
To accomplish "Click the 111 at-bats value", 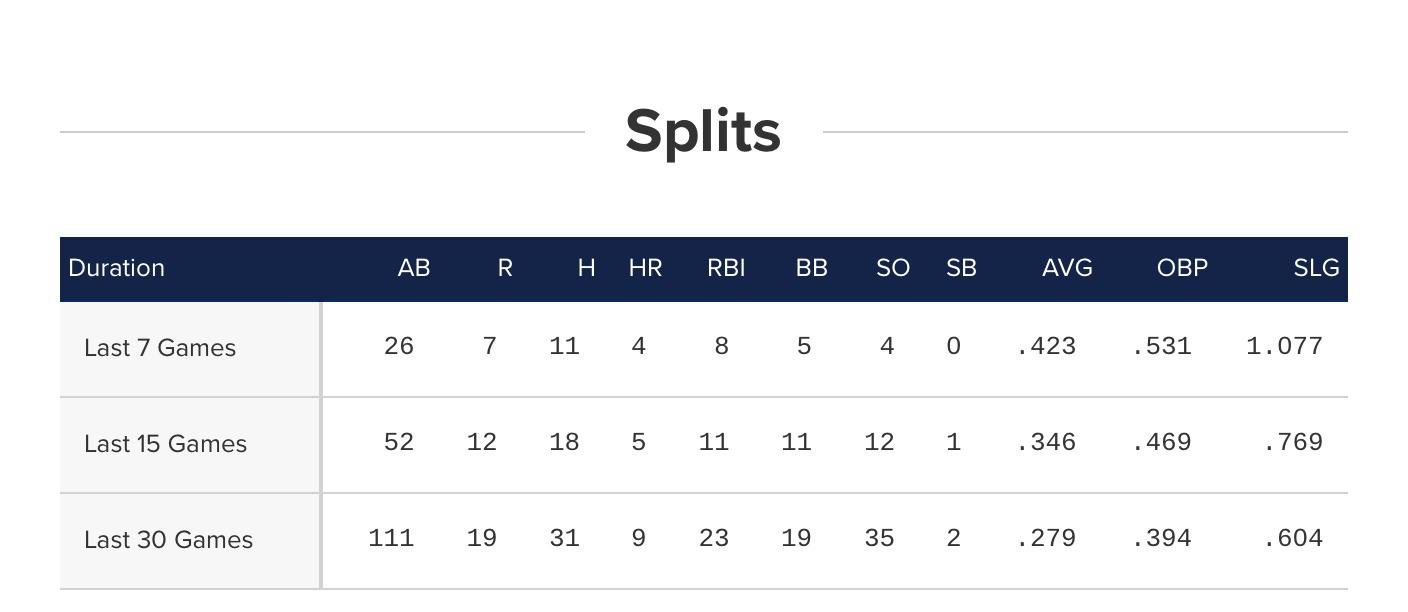I will [x=391, y=538].
